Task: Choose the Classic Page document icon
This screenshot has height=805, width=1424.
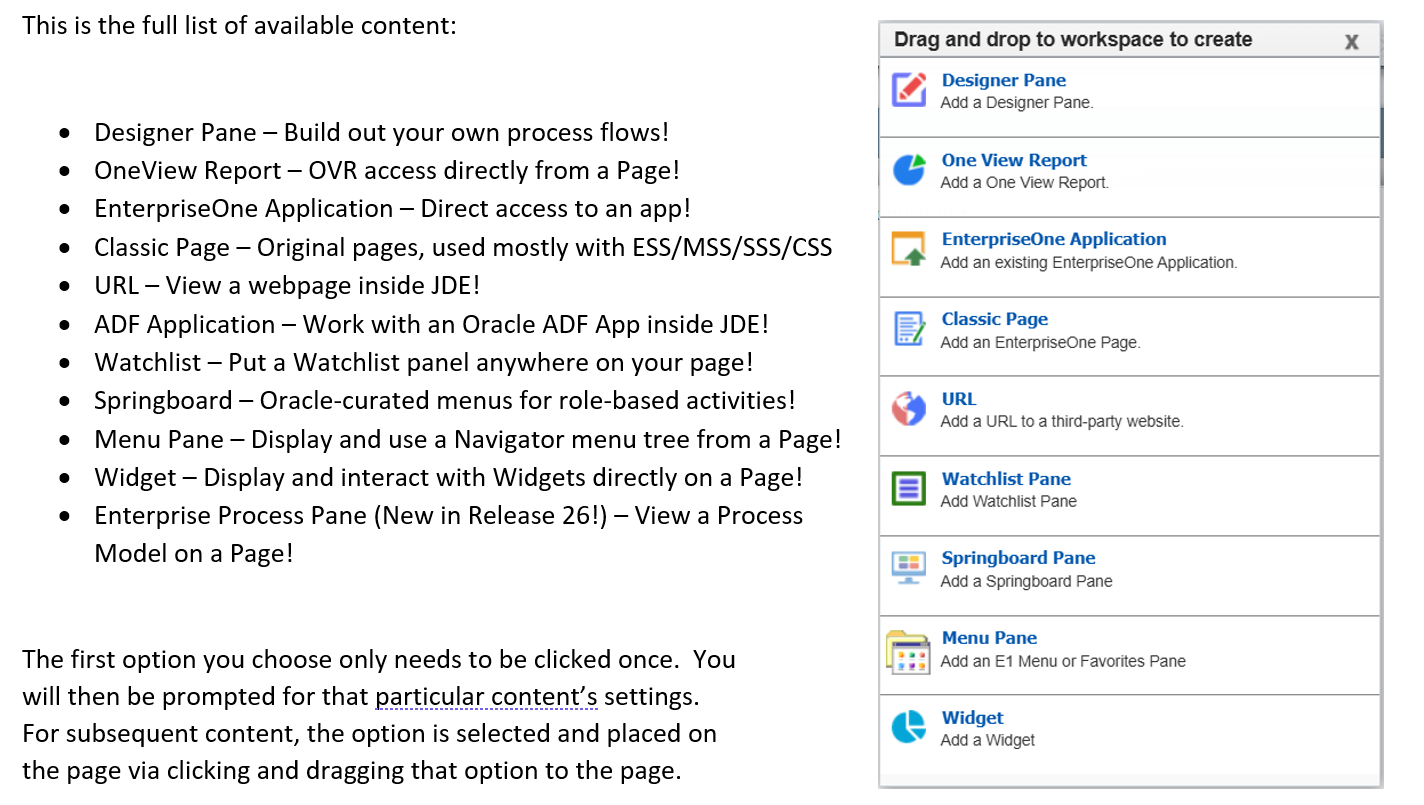Action: click(x=909, y=329)
